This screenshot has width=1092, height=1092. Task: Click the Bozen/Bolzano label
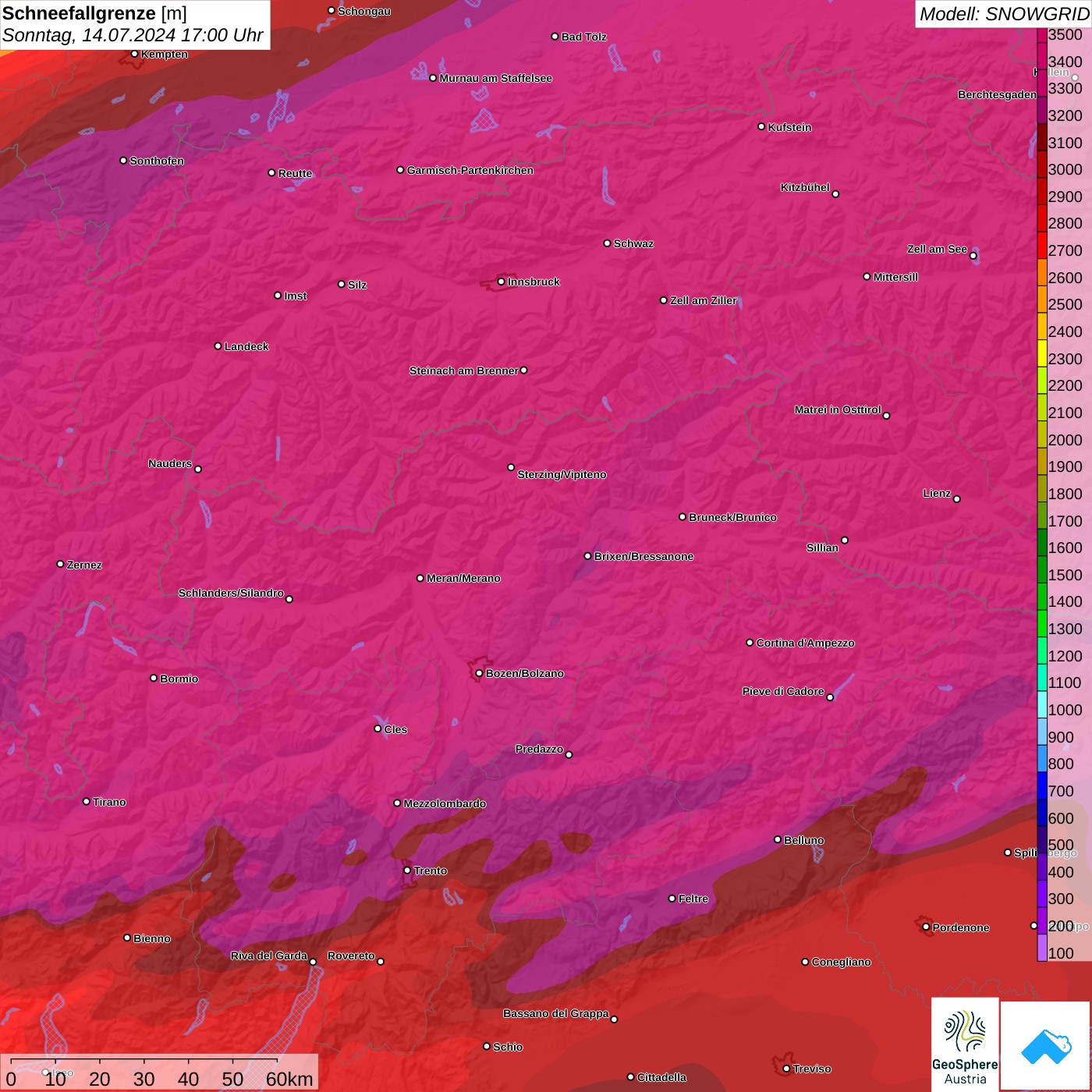pos(524,673)
